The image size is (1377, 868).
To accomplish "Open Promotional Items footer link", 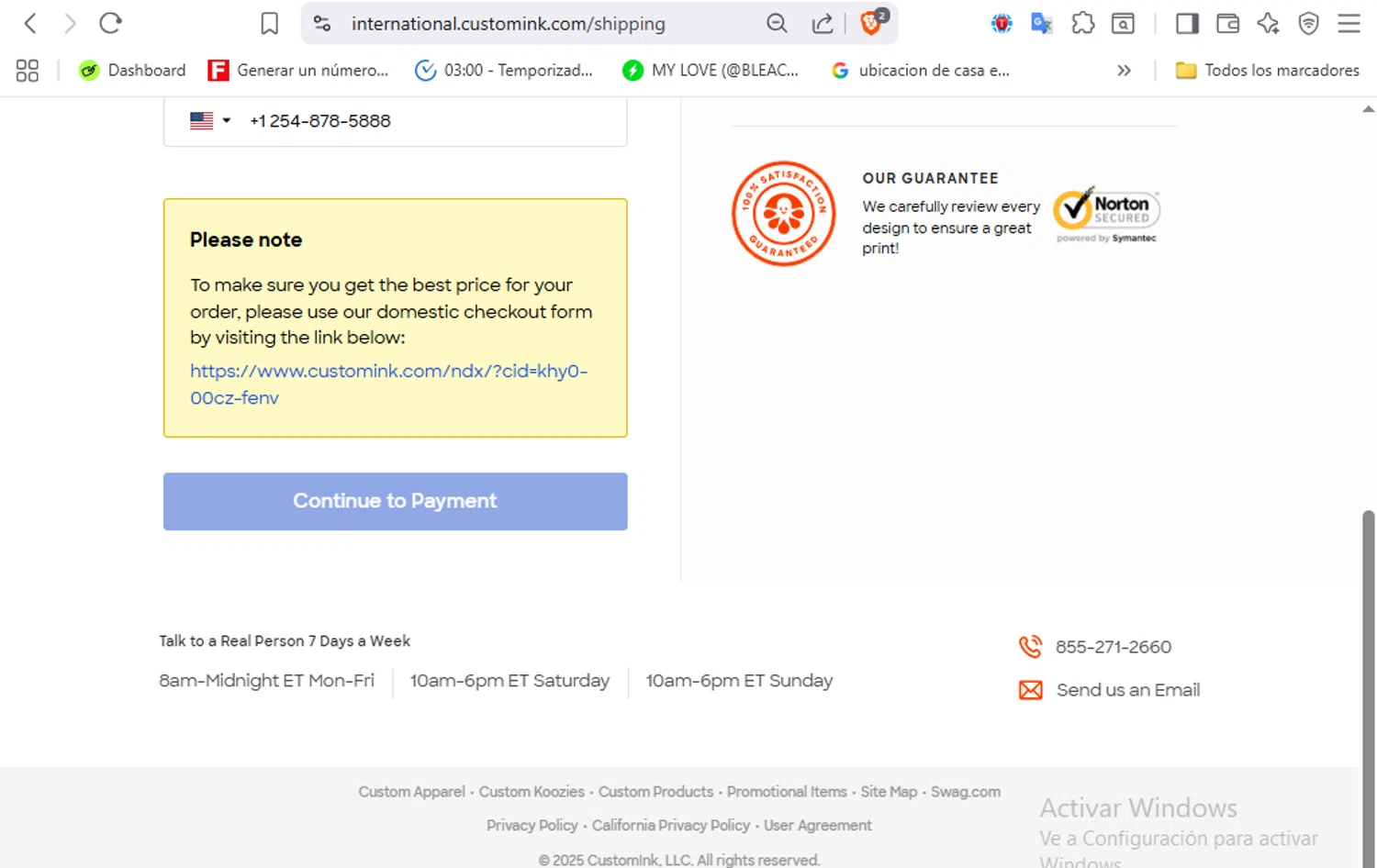I will [787, 792].
